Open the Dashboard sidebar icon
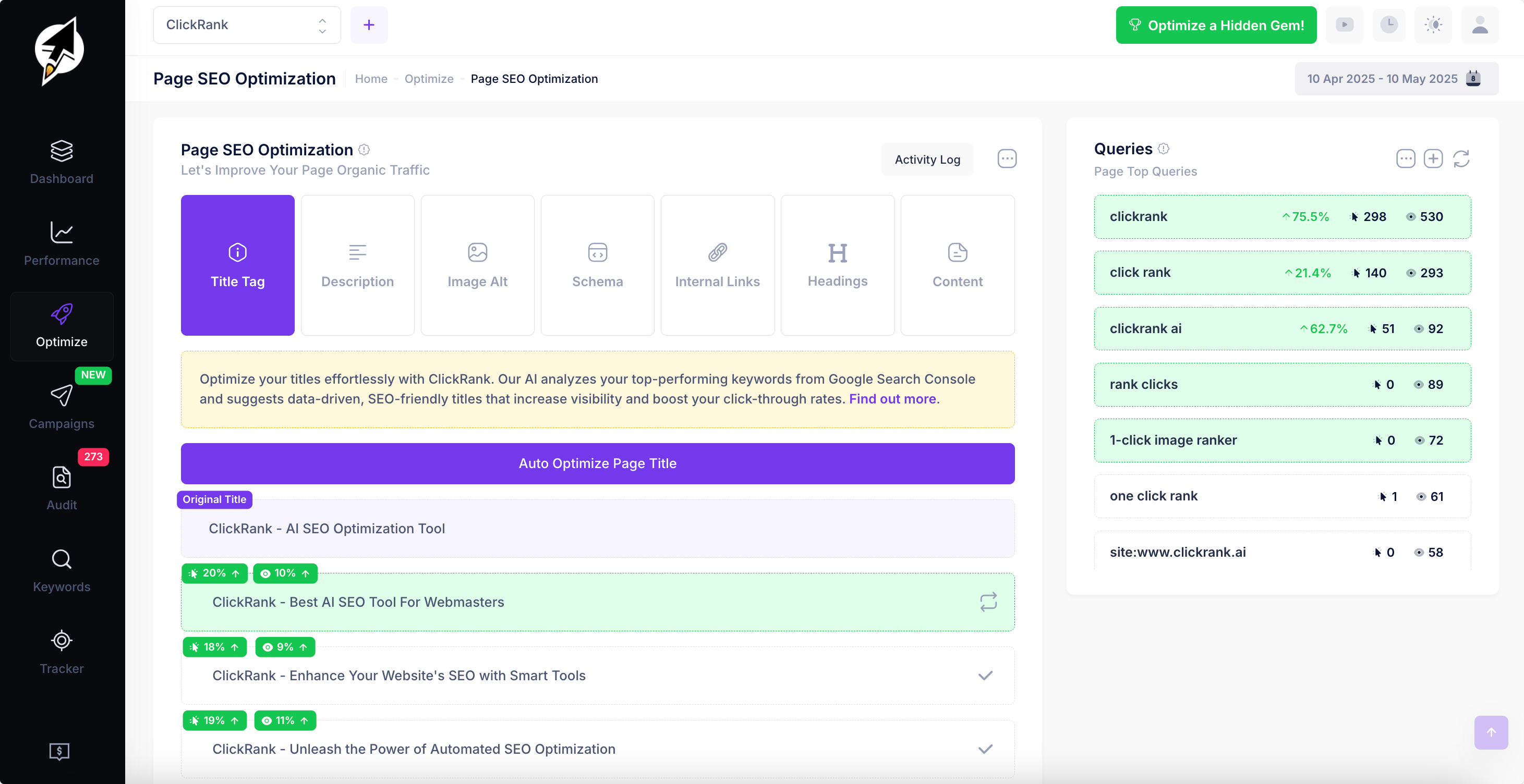Screen dimensions: 1524x784 point(62,151)
